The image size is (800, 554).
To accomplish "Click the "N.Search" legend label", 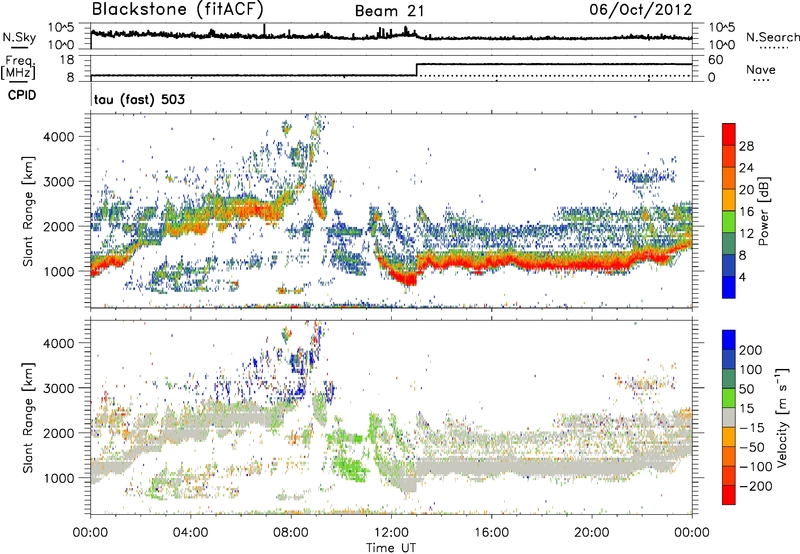I will 773,37.
